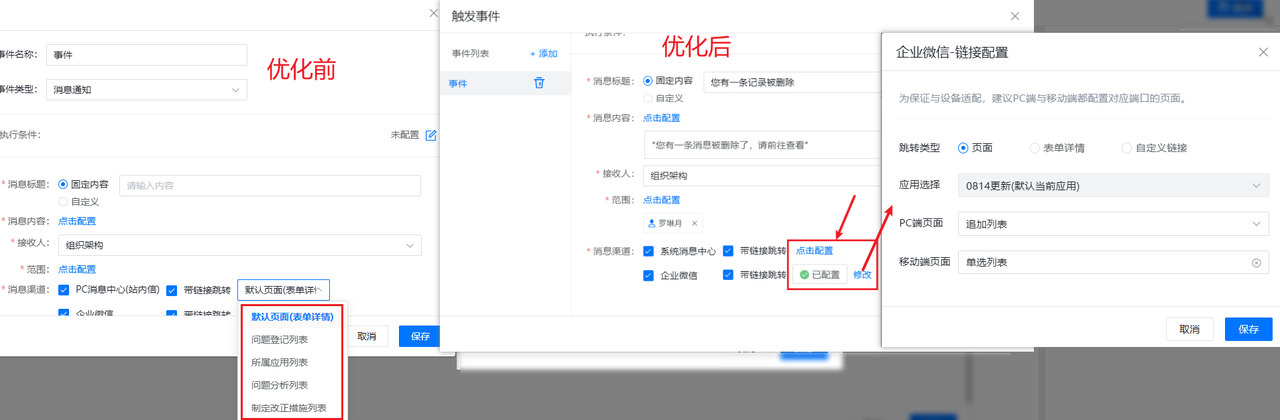Close the 企业微信-链接配置 dialog
The image size is (1280, 420).
1262,52
